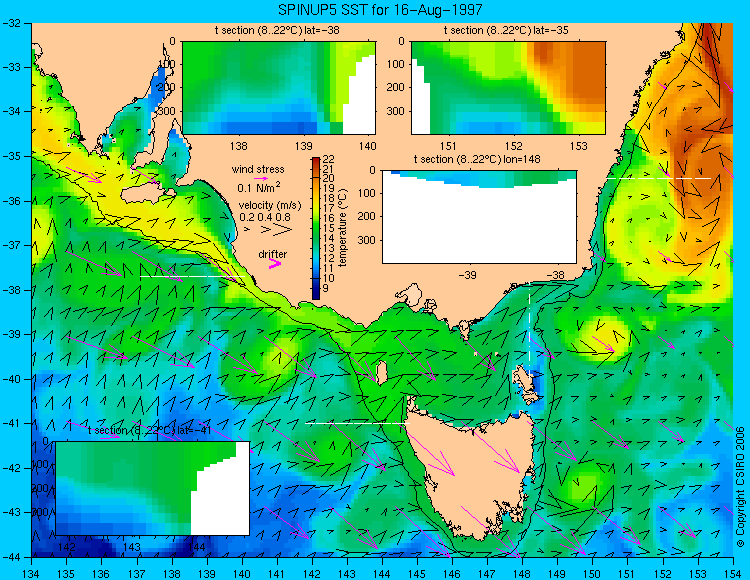Click latitude axis label -36
Image resolution: width=750 pixels, height=580 pixels.
(x=11, y=201)
